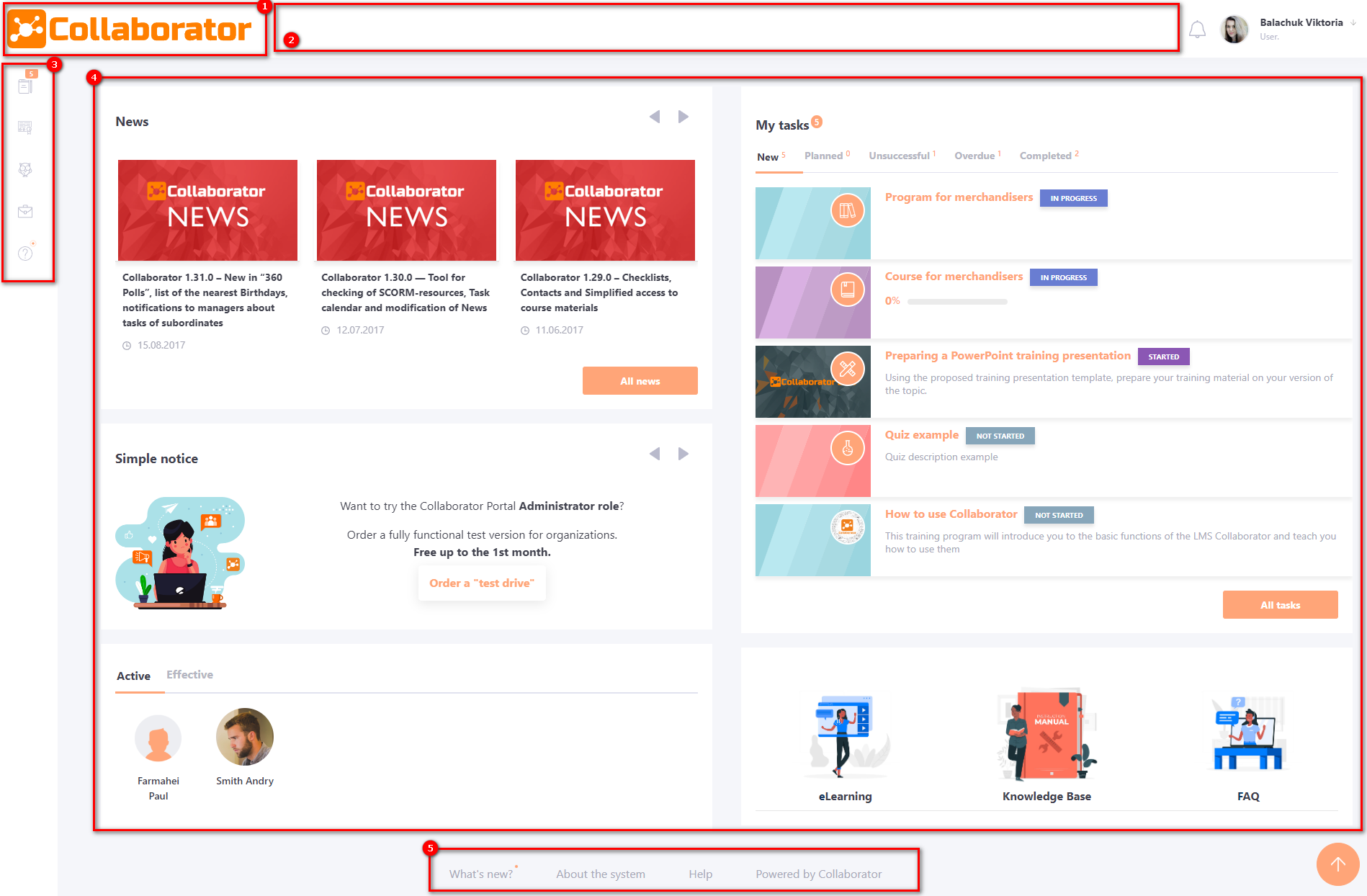Click the FAQ label
This screenshot has height=896, width=1367.
pos(1248,797)
